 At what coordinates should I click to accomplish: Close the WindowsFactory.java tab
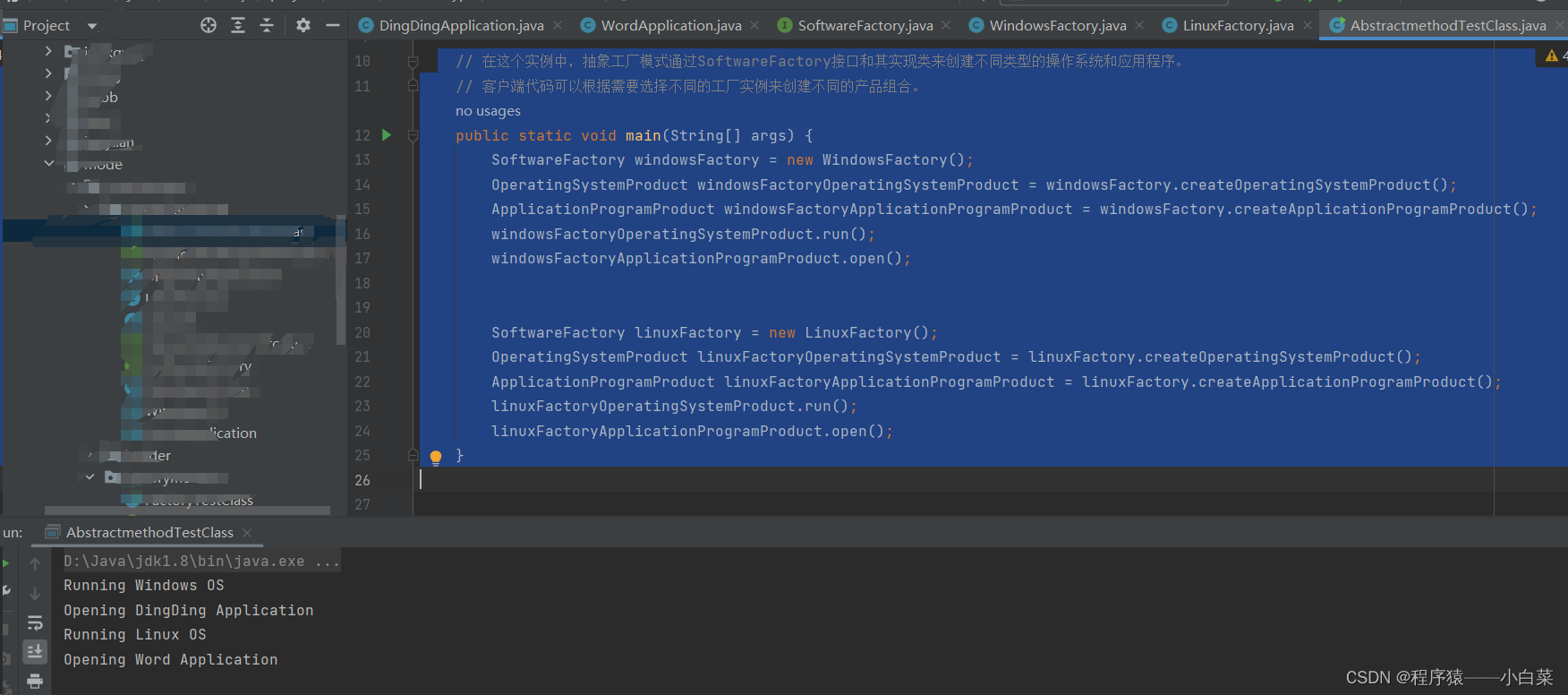[1139, 25]
